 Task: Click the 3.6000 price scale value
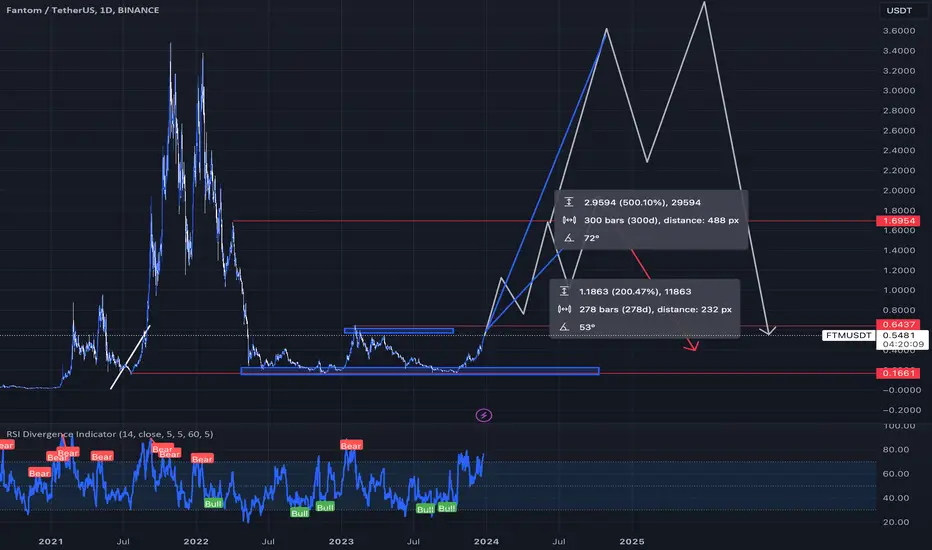[x=899, y=30]
